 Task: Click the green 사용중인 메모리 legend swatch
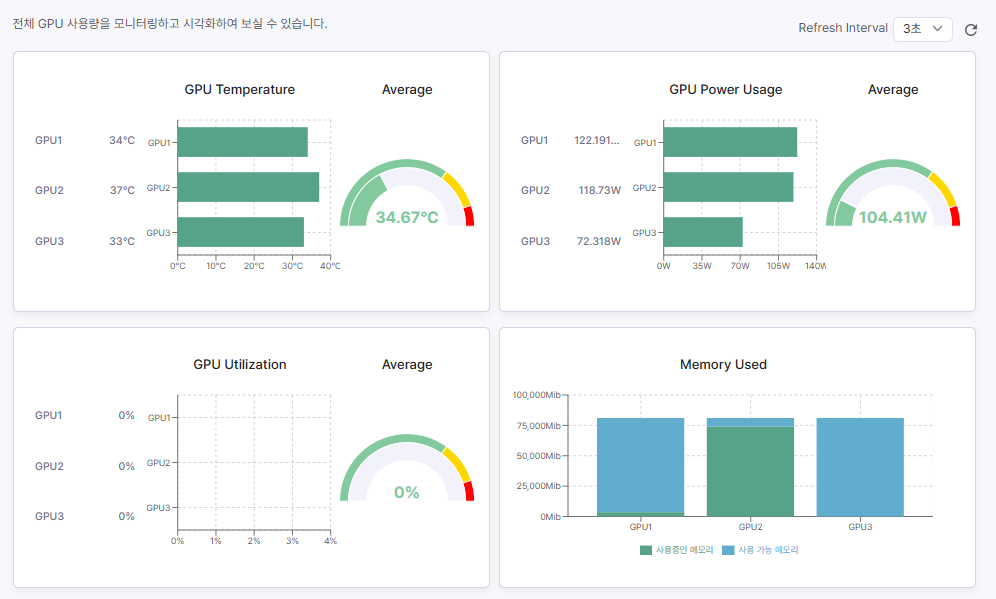tap(645, 550)
